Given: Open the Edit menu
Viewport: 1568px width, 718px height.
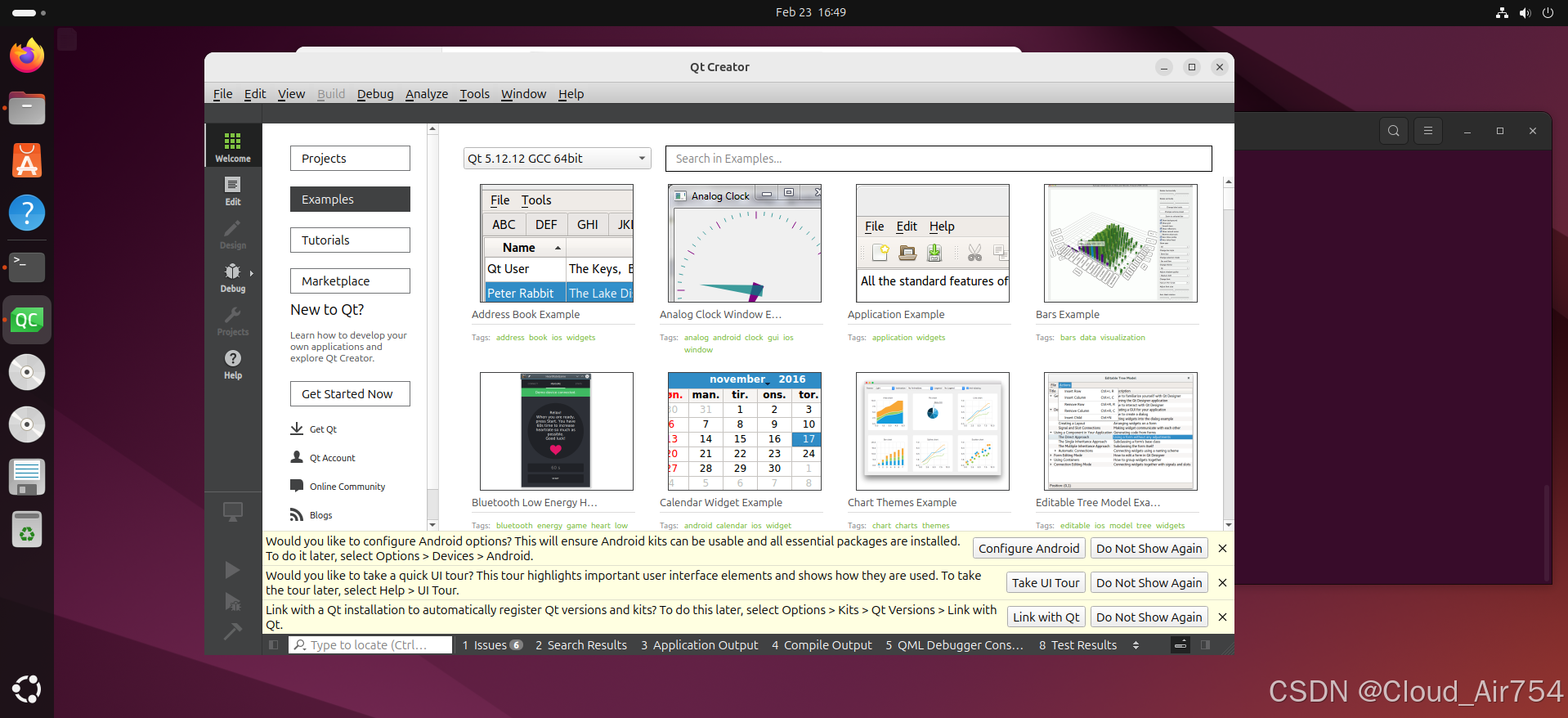Looking at the screenshot, I should (255, 94).
